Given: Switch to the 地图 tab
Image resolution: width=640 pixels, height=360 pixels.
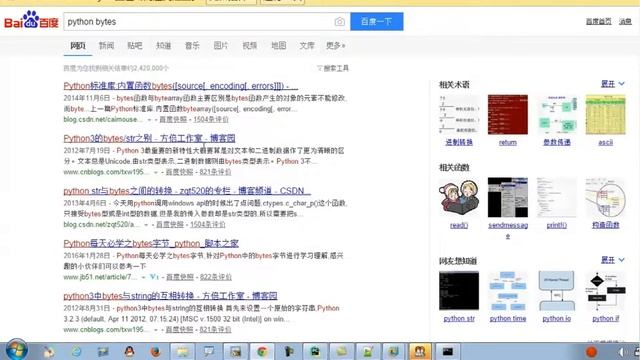Looking at the screenshot, I should coord(278,46).
